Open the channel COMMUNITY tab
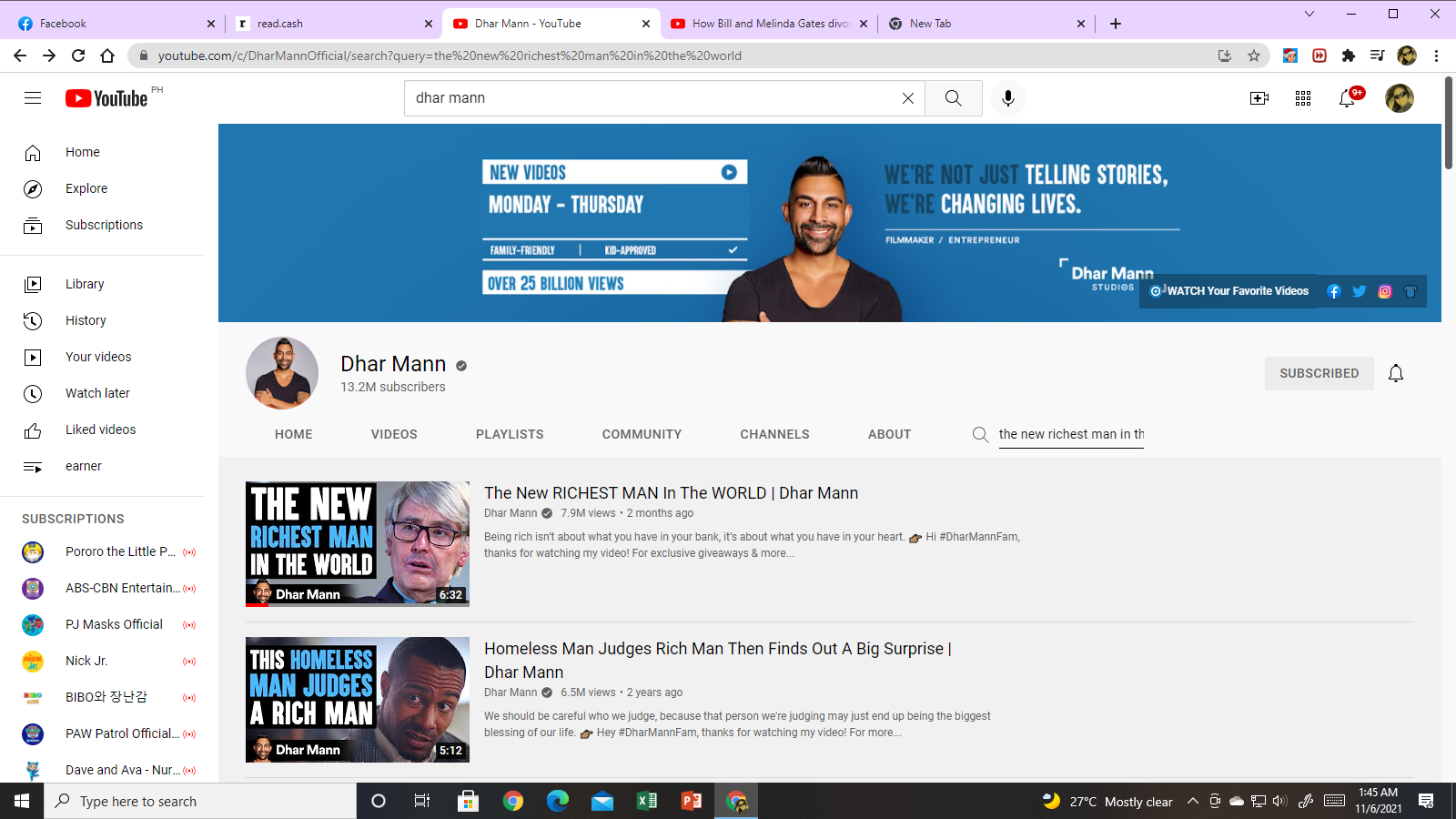 tap(642, 435)
